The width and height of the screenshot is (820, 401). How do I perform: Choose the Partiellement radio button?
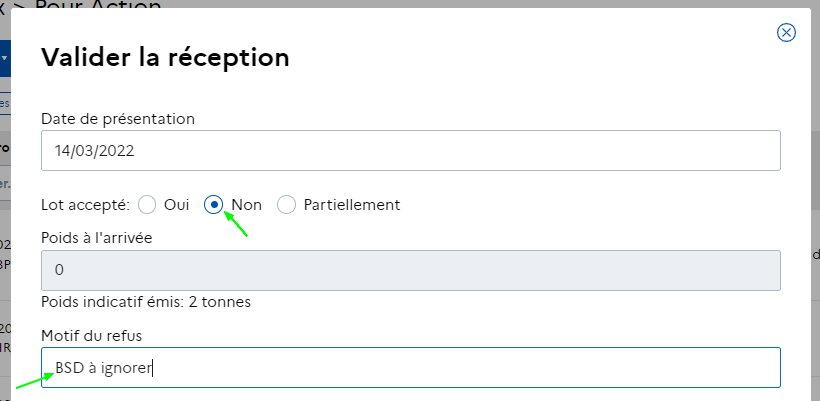coord(287,205)
